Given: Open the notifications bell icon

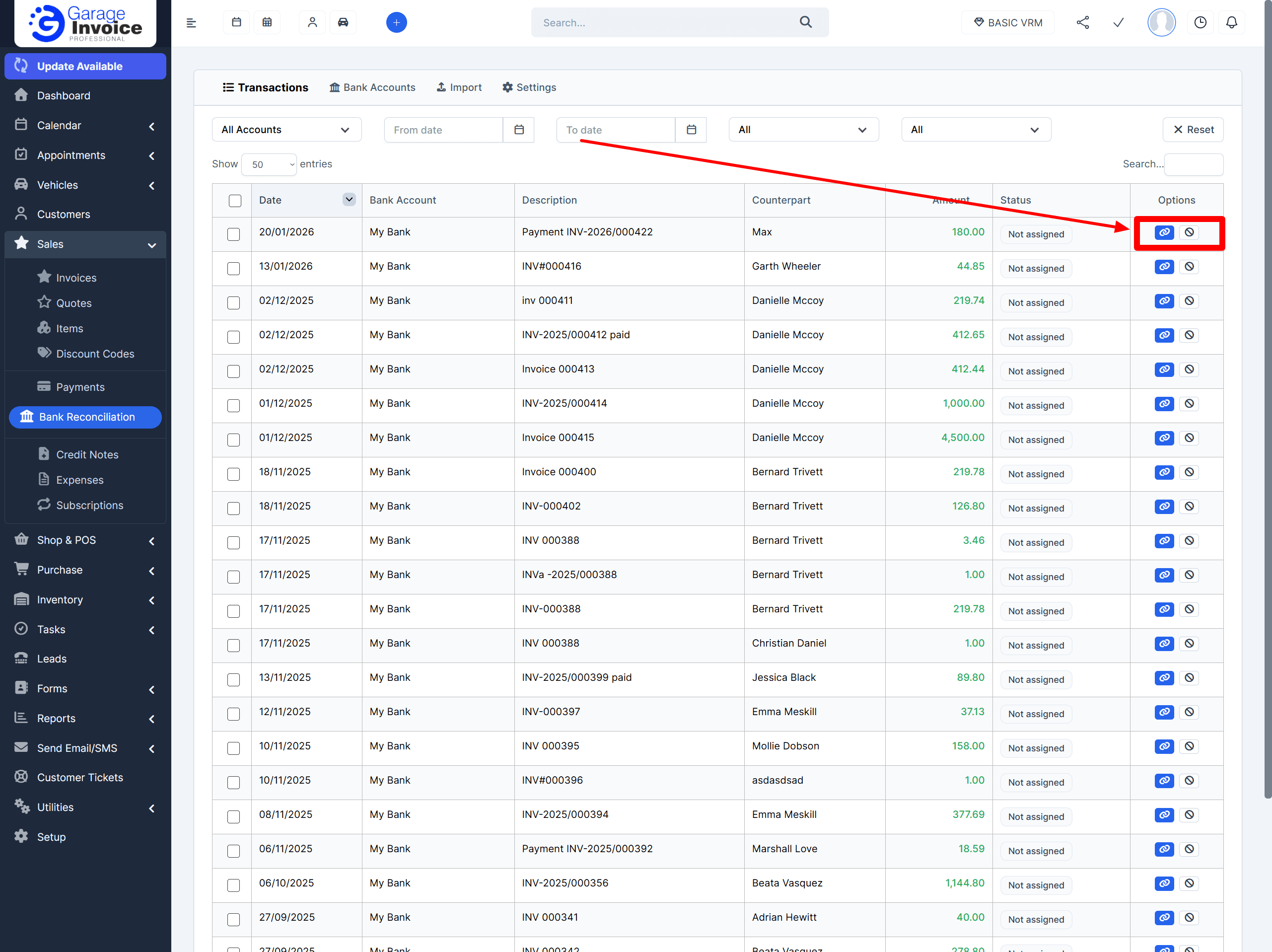Looking at the screenshot, I should click(x=1231, y=22).
